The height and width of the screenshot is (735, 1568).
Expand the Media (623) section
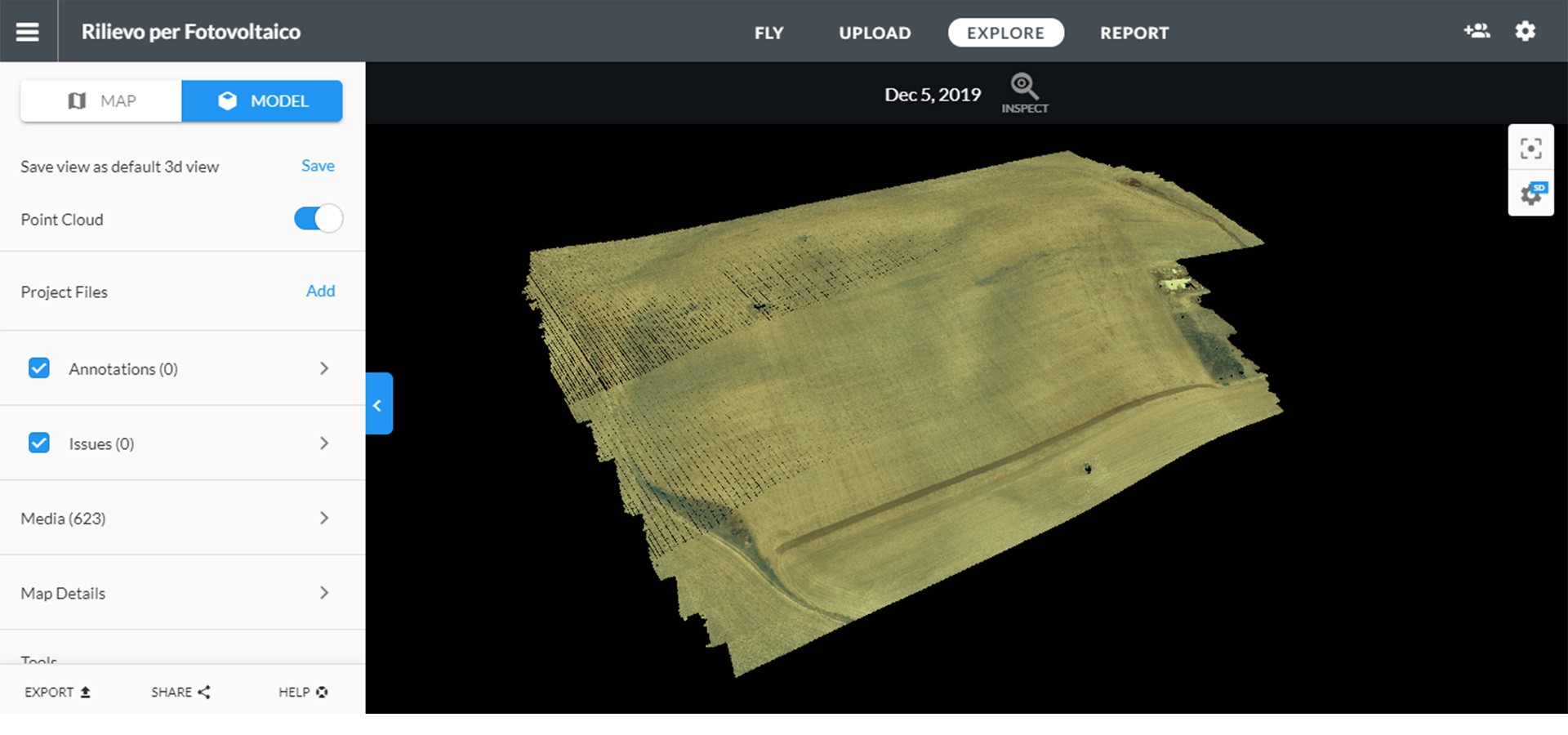[324, 518]
